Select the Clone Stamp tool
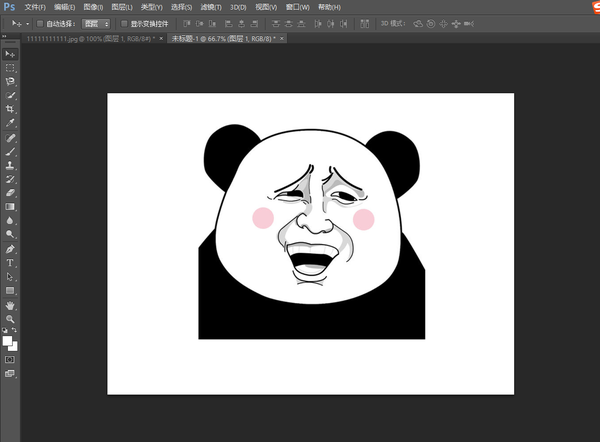Screen dimensions: 600x442 click(10, 165)
